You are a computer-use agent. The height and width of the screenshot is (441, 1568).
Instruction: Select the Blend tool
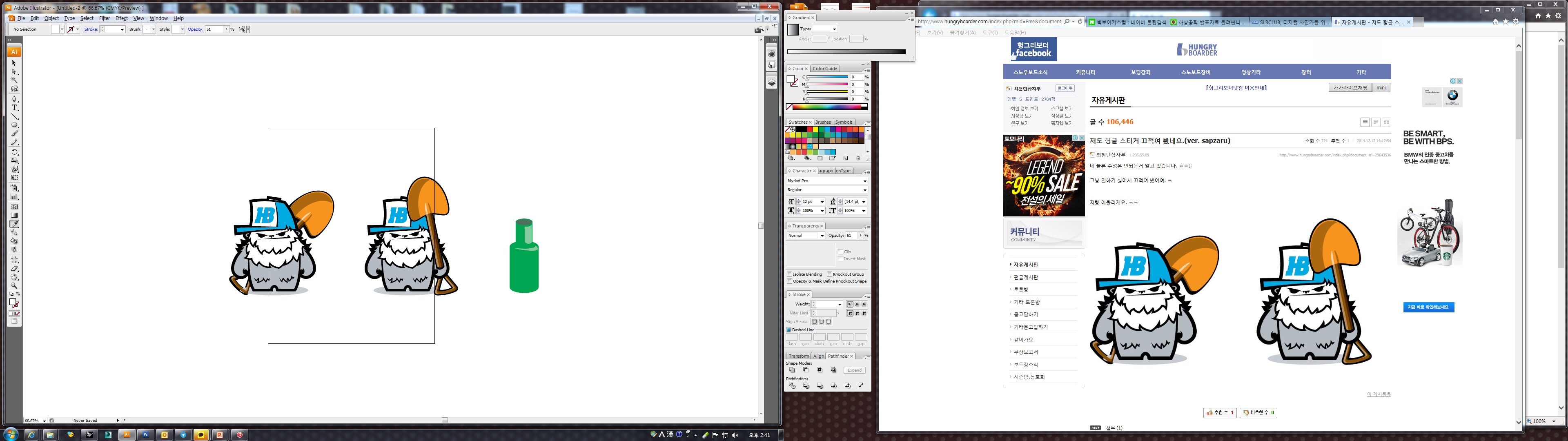[14, 232]
